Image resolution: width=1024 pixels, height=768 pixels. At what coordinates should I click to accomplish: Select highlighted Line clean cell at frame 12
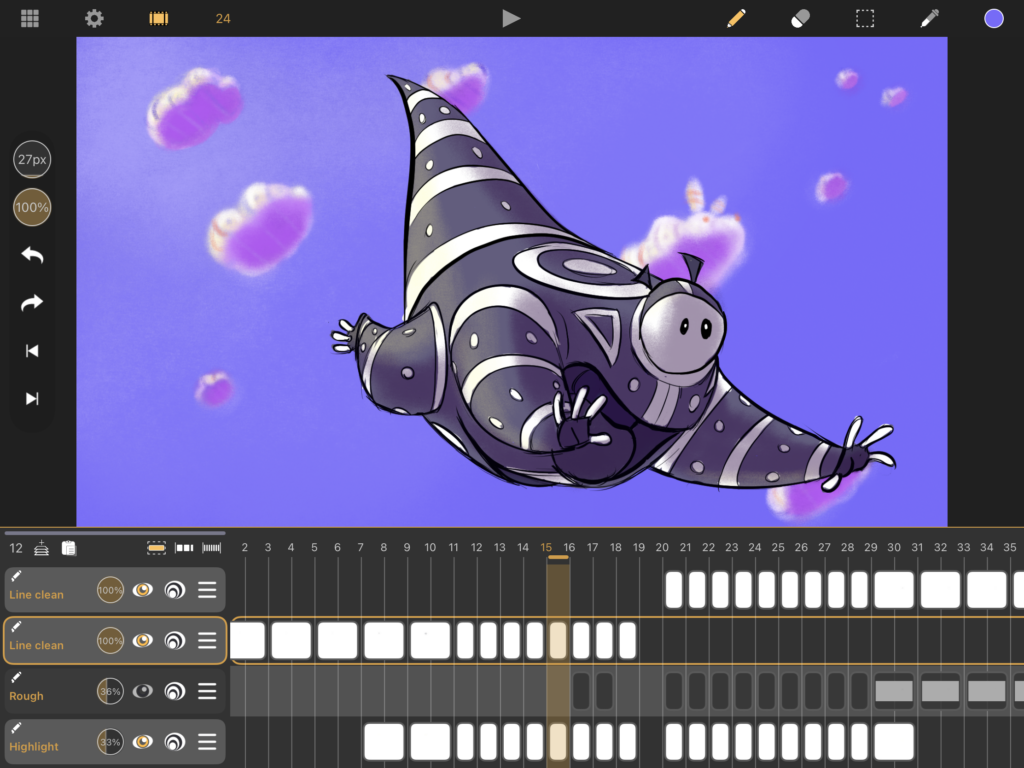tap(488, 641)
